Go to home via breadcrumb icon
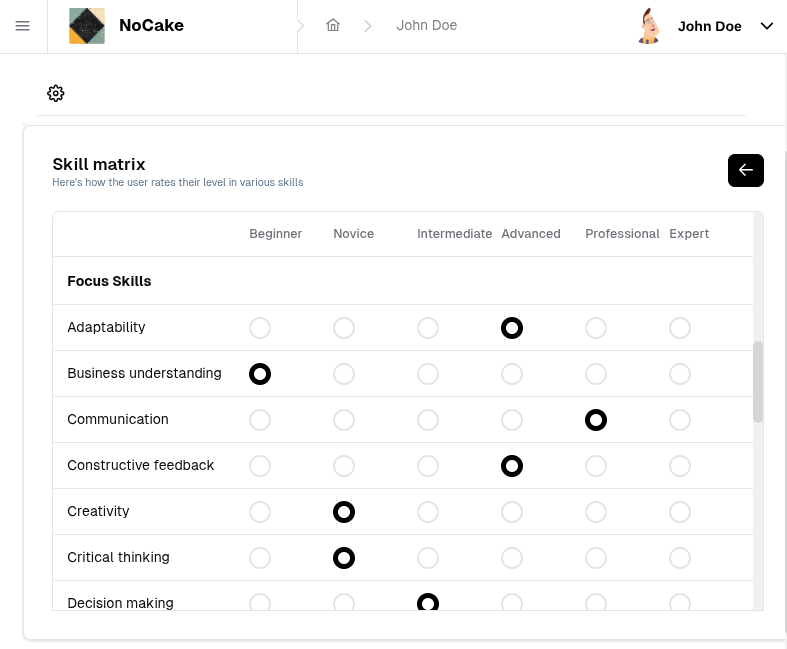This screenshot has height=649, width=787. pyautogui.click(x=333, y=26)
